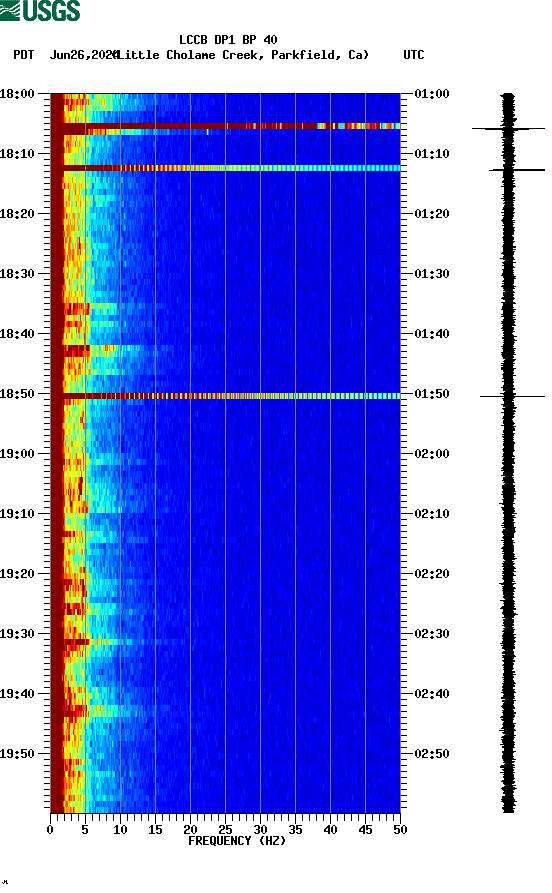Click the 35 Hz frequency tick label
Viewport: 552px width, 893px height.
point(295,830)
